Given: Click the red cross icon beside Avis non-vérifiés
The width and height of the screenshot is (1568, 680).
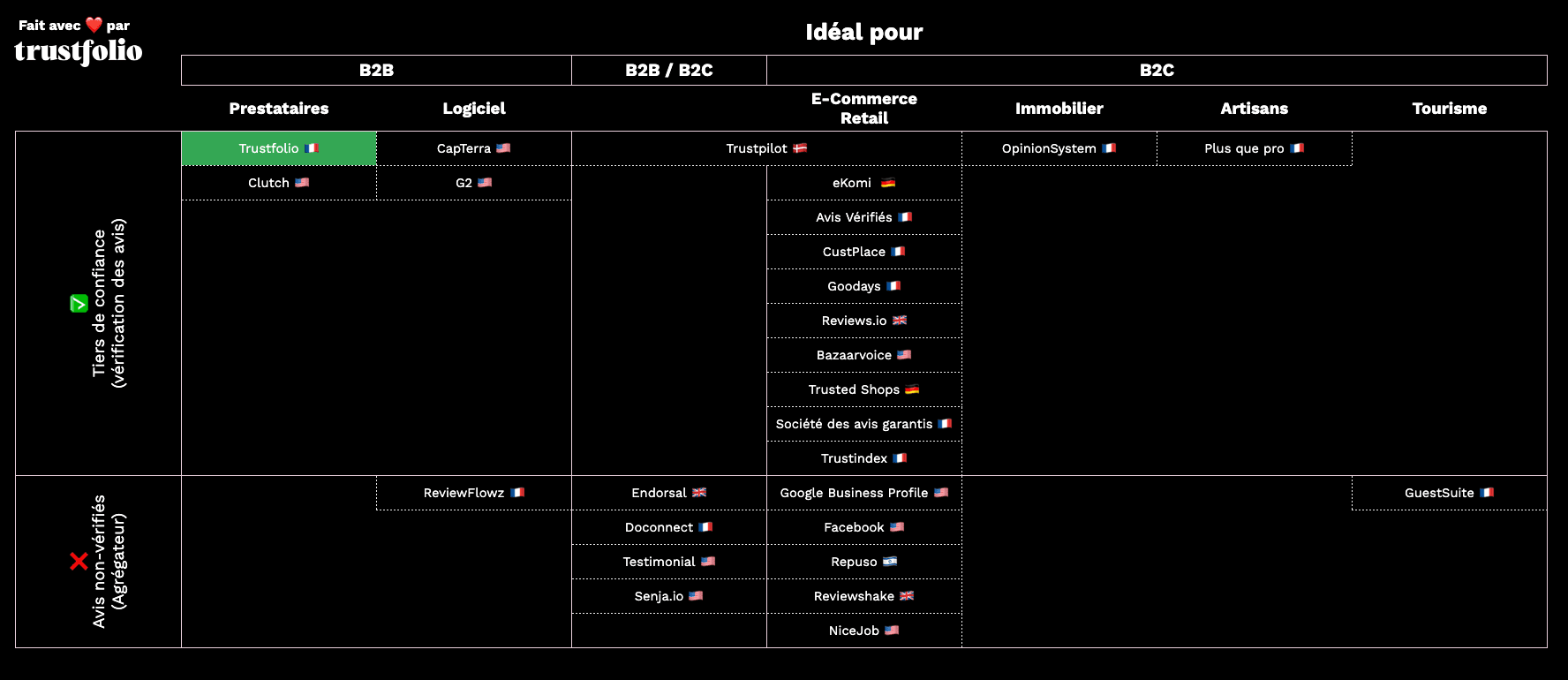Looking at the screenshot, I should click(79, 561).
